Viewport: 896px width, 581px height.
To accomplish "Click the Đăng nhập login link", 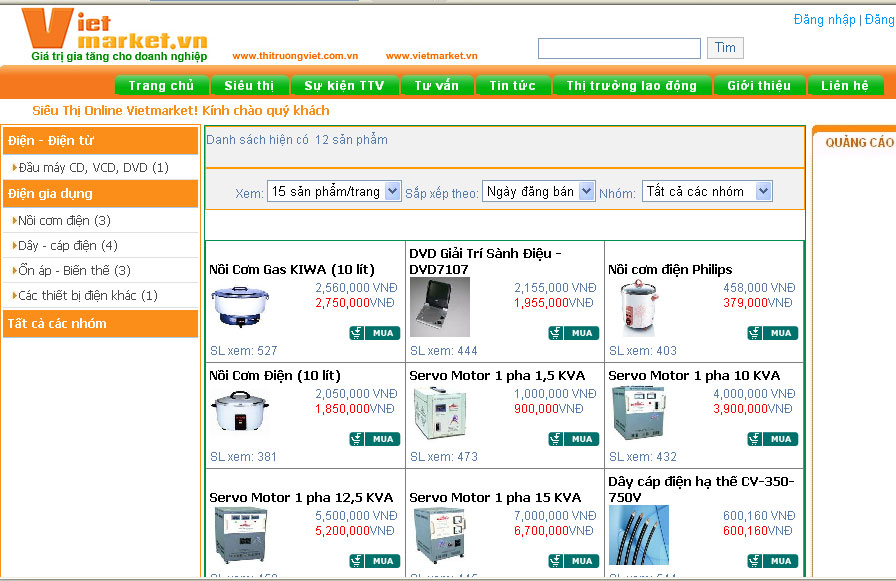I will 824,20.
